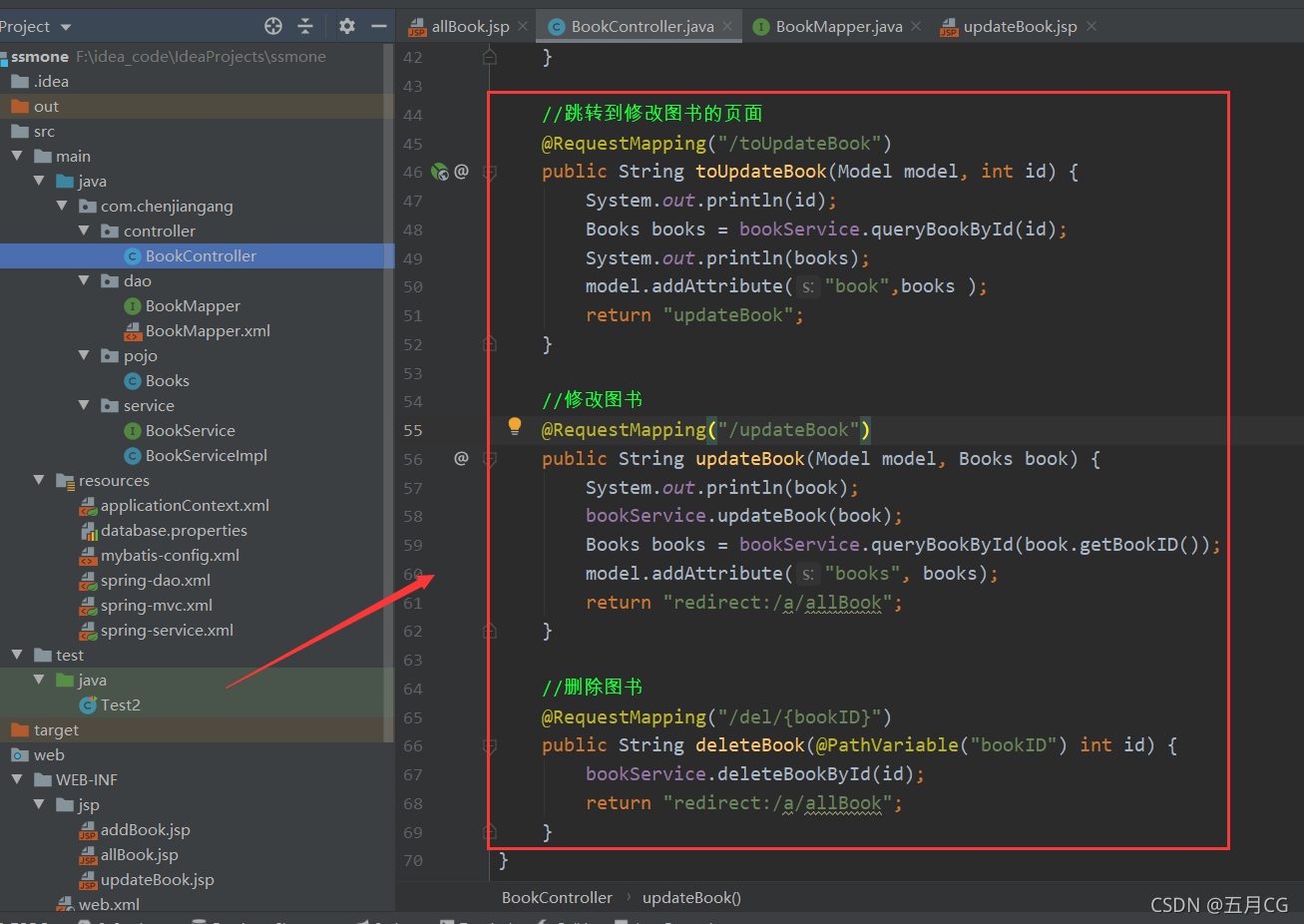Collapse the resources folder
The width and height of the screenshot is (1304, 924).
39,480
